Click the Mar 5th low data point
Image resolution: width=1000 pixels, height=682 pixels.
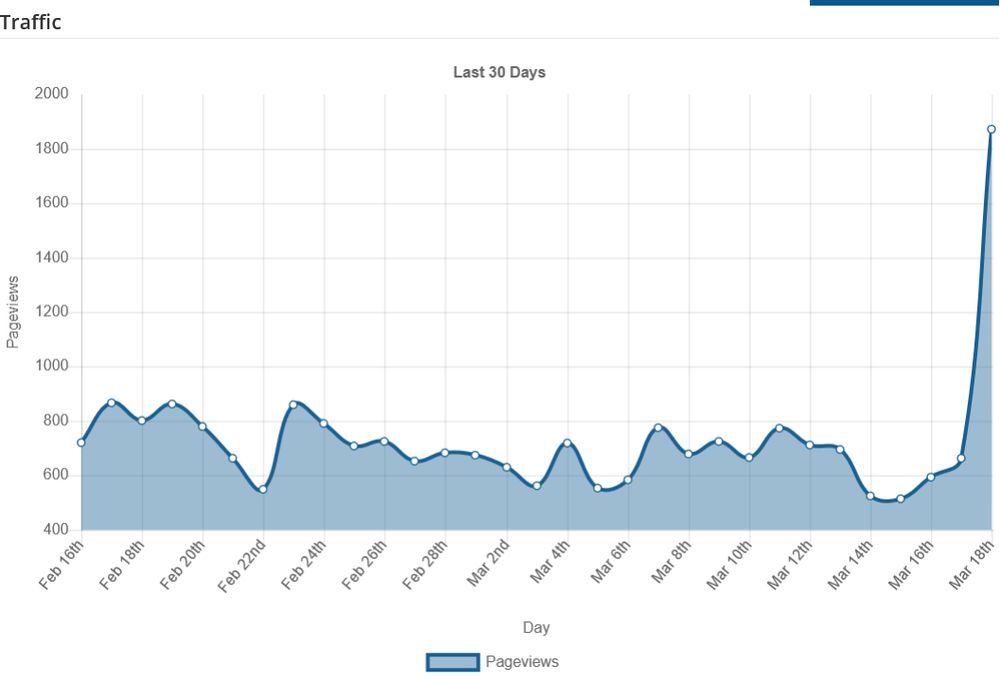coord(598,488)
